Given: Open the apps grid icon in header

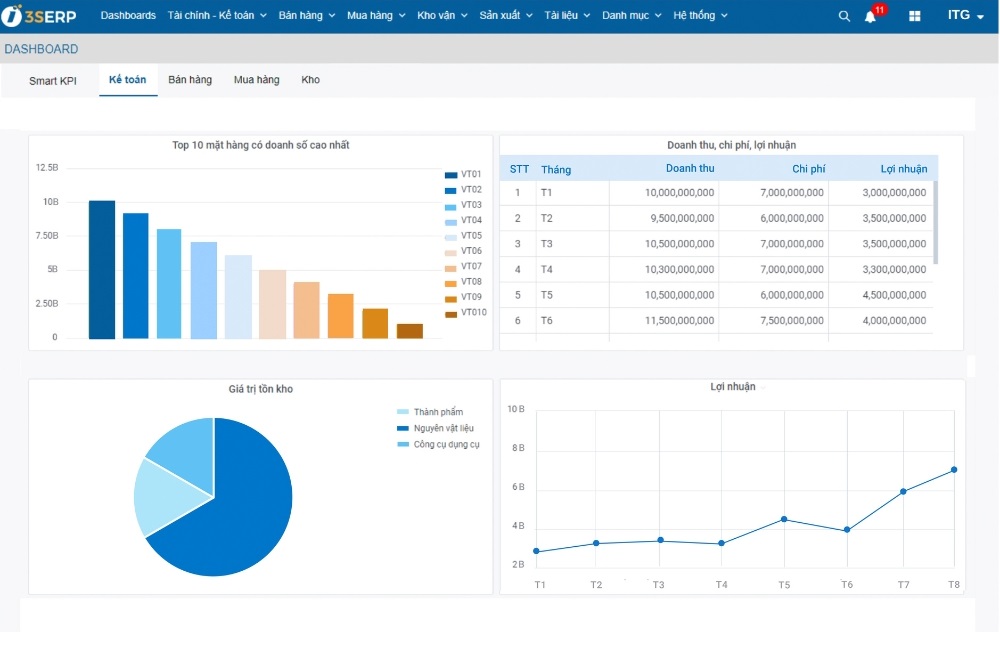Looking at the screenshot, I should point(913,15).
